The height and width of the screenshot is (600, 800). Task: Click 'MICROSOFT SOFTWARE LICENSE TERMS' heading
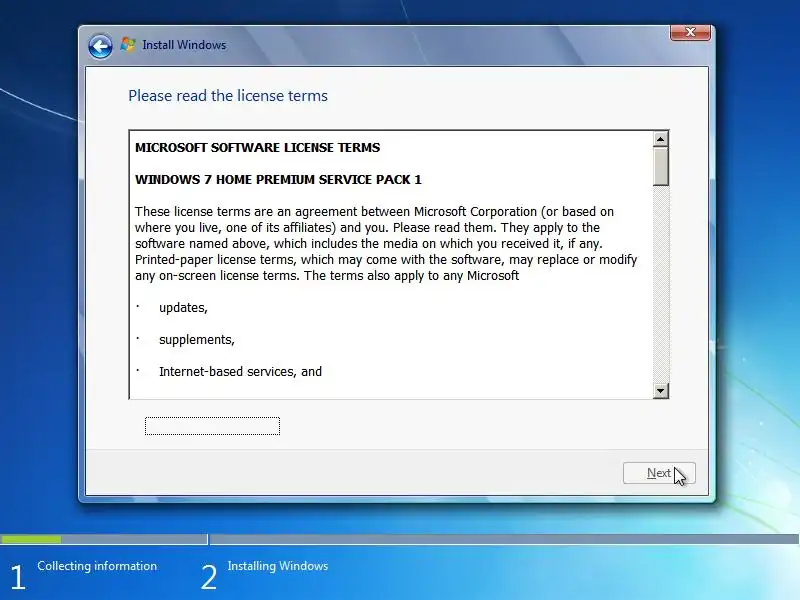257,147
